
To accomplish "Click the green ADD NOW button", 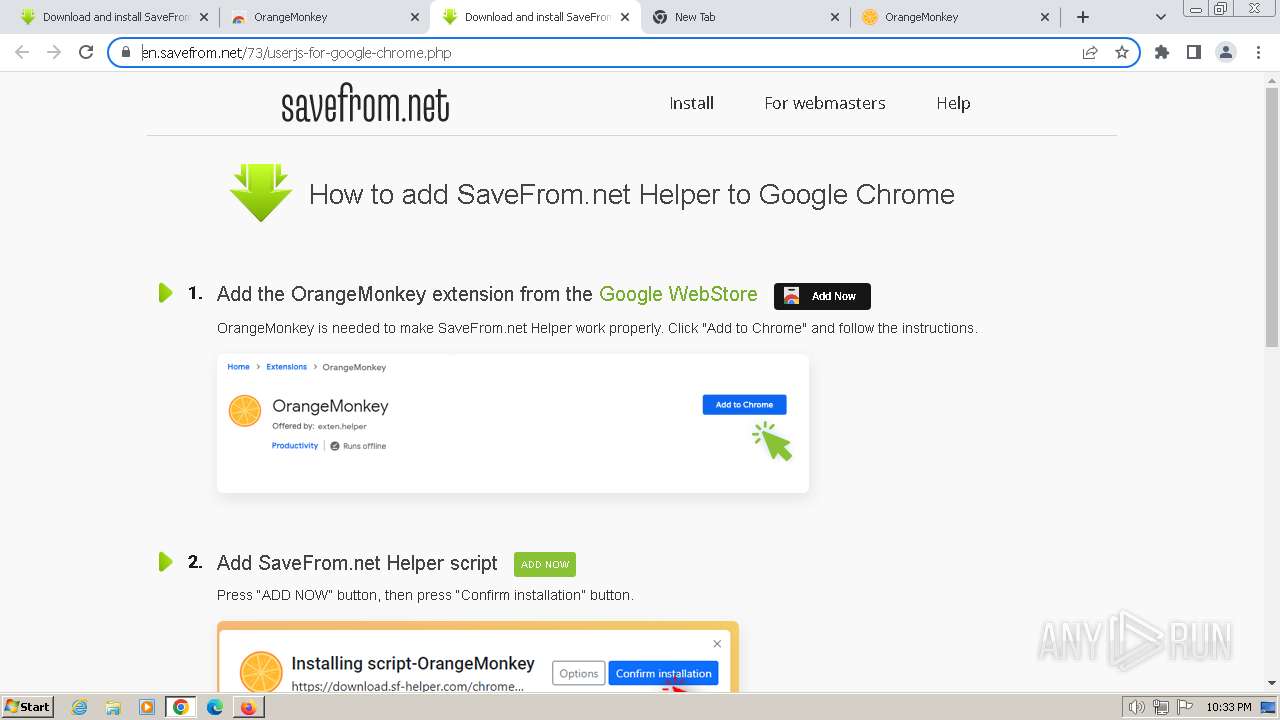I will (545, 564).
